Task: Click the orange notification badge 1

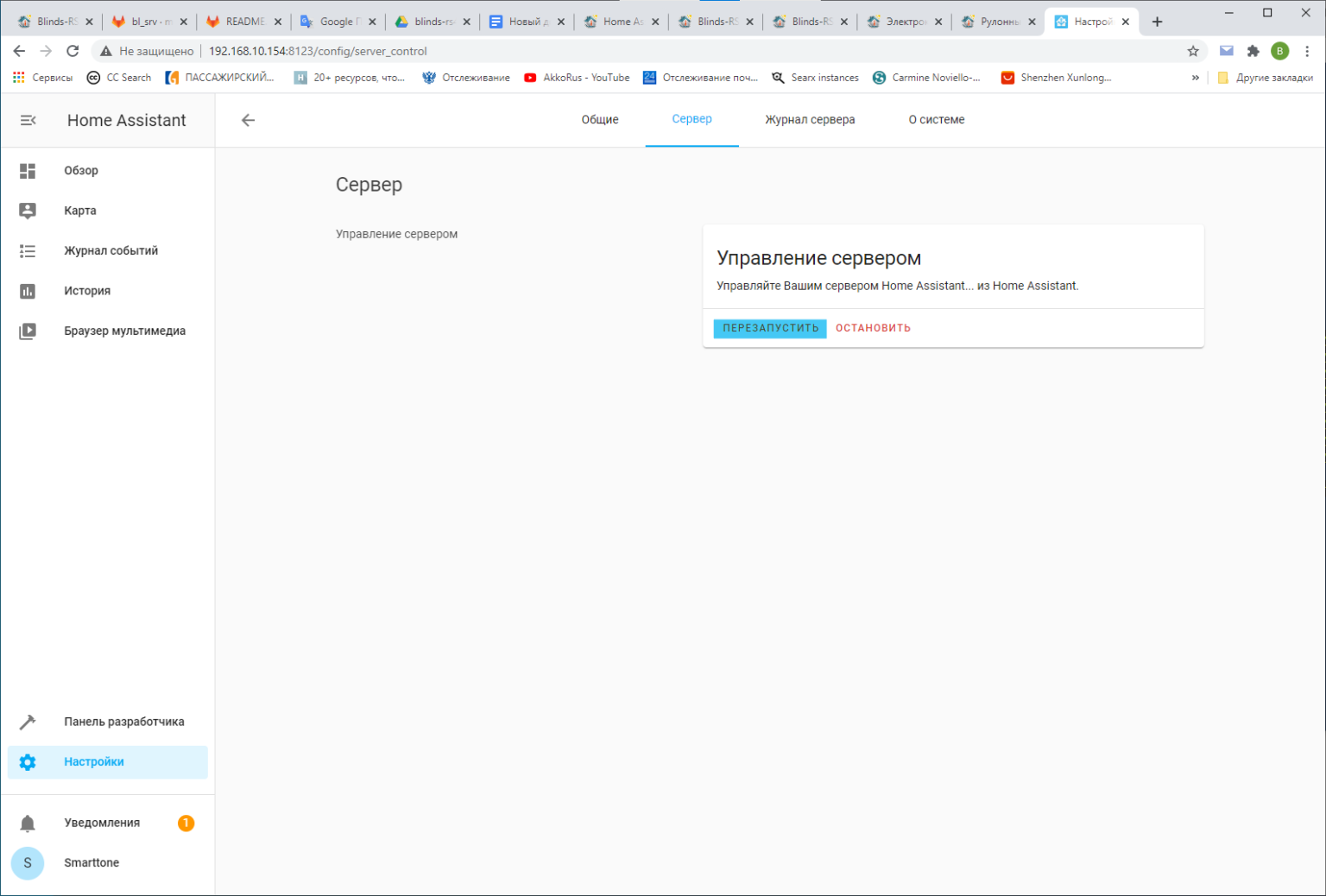Action: point(186,823)
